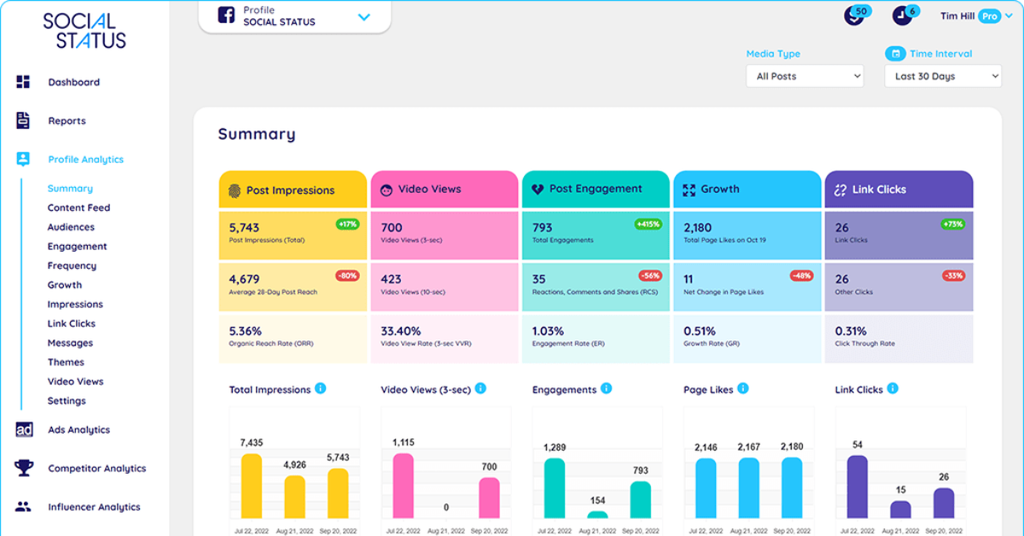Open Link Clicks submenu link
Screen dimensions: 1024x536
[71, 323]
